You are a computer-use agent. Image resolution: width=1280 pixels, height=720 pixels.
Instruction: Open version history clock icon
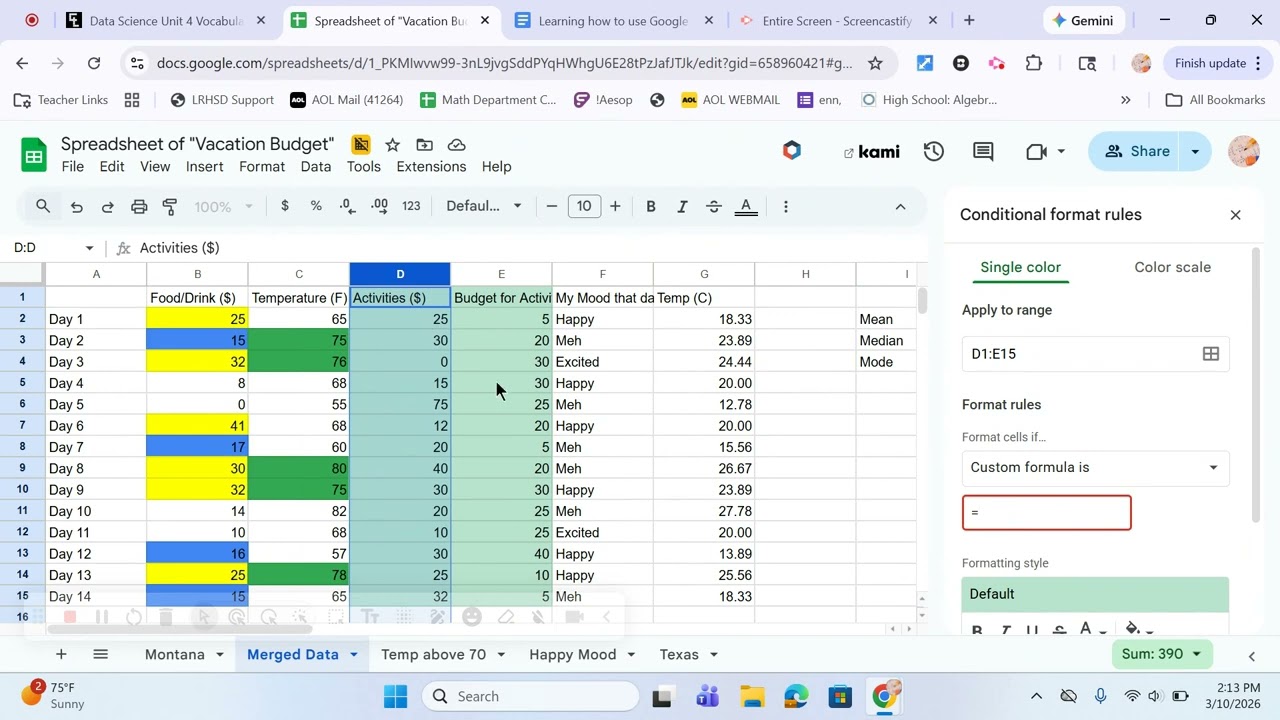(x=934, y=152)
